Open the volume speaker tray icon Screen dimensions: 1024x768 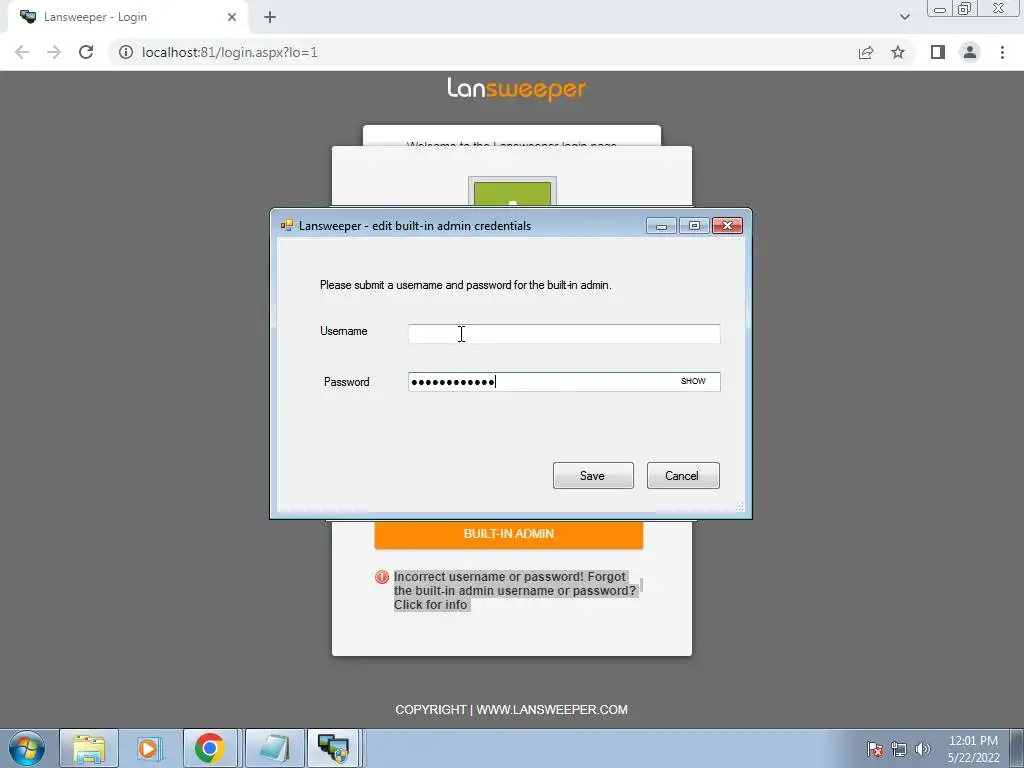pos(923,749)
